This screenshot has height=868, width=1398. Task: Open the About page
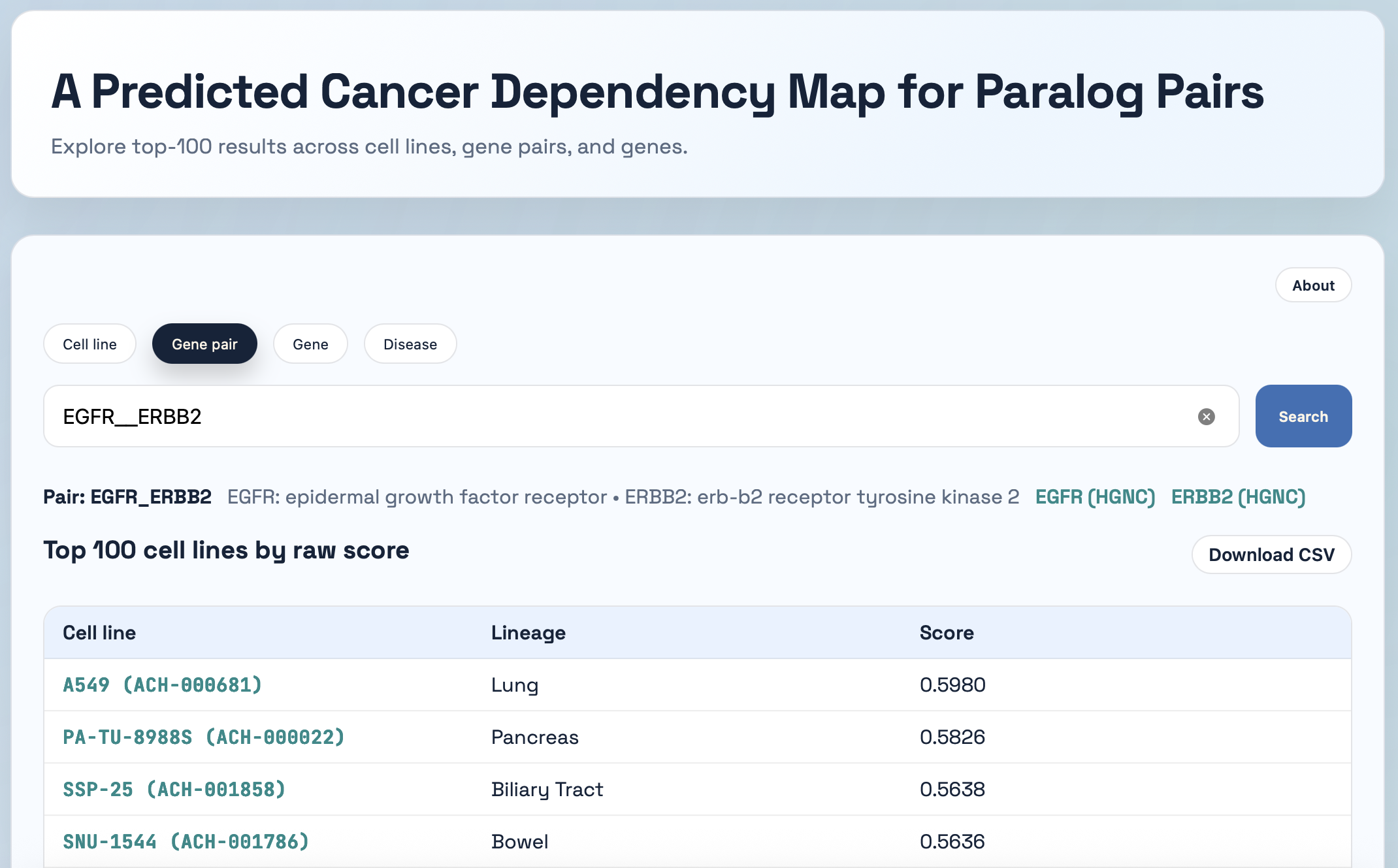1313,285
